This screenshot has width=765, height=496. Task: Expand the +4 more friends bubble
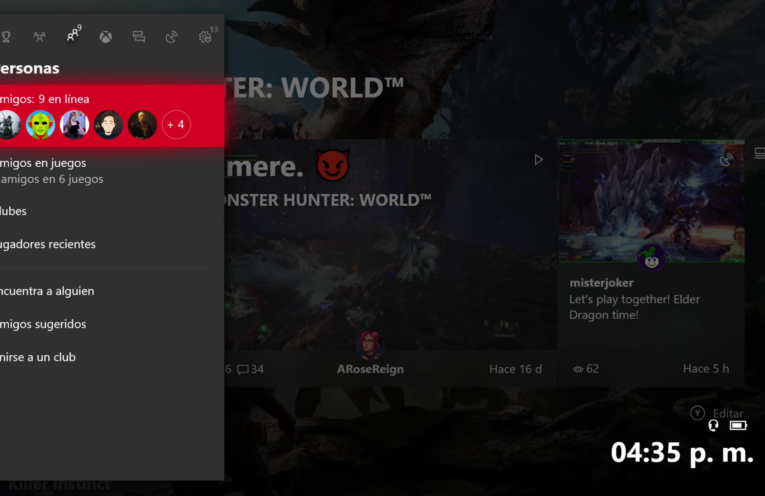click(x=176, y=125)
